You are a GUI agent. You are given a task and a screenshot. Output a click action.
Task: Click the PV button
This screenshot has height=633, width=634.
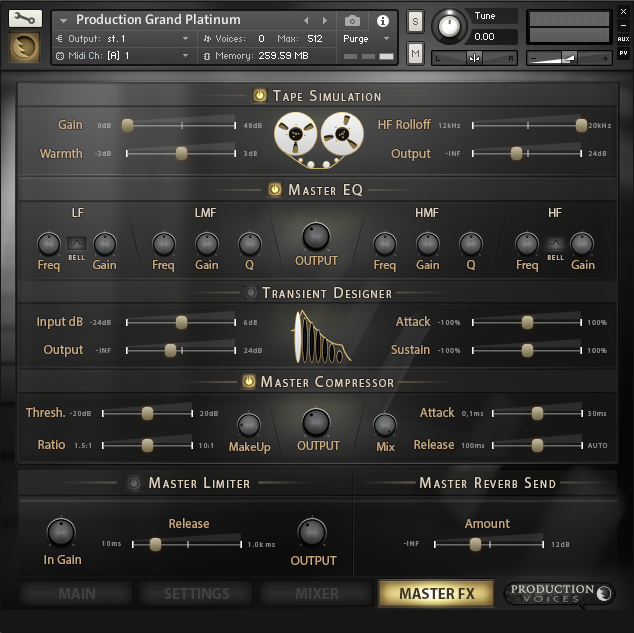click(x=623, y=53)
